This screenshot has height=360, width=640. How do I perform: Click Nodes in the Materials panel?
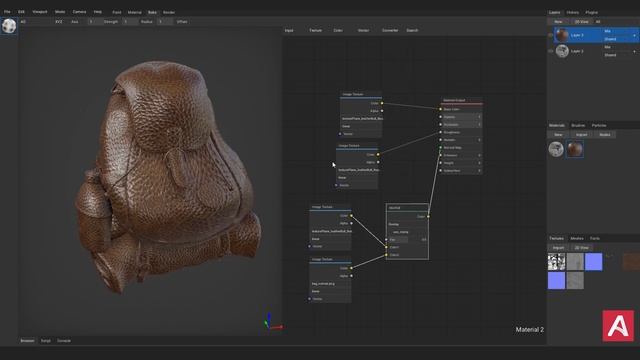click(x=604, y=135)
